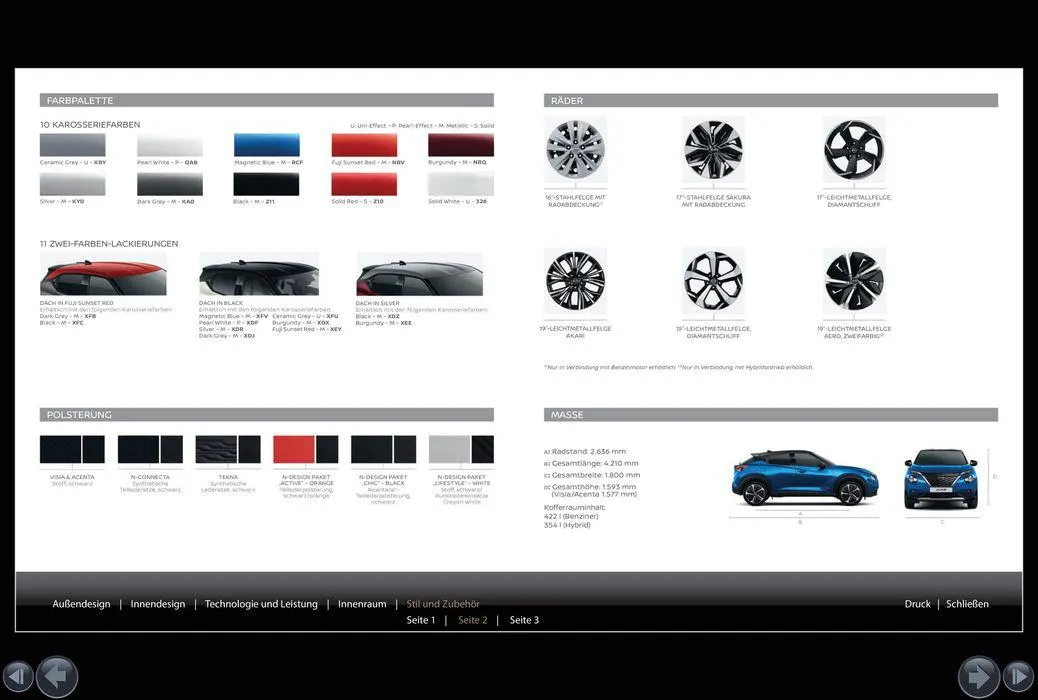This screenshot has width=1038, height=700.
Task: Click Schließen to close the brochure
Action: (967, 604)
